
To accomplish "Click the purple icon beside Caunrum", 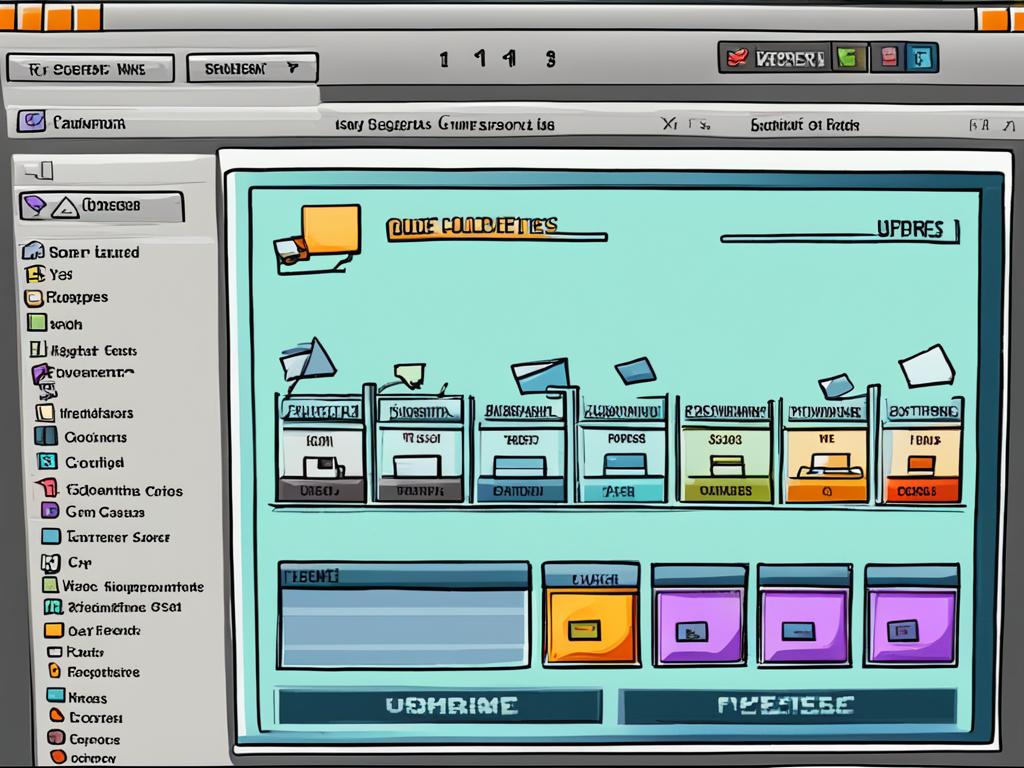I will click(31, 121).
